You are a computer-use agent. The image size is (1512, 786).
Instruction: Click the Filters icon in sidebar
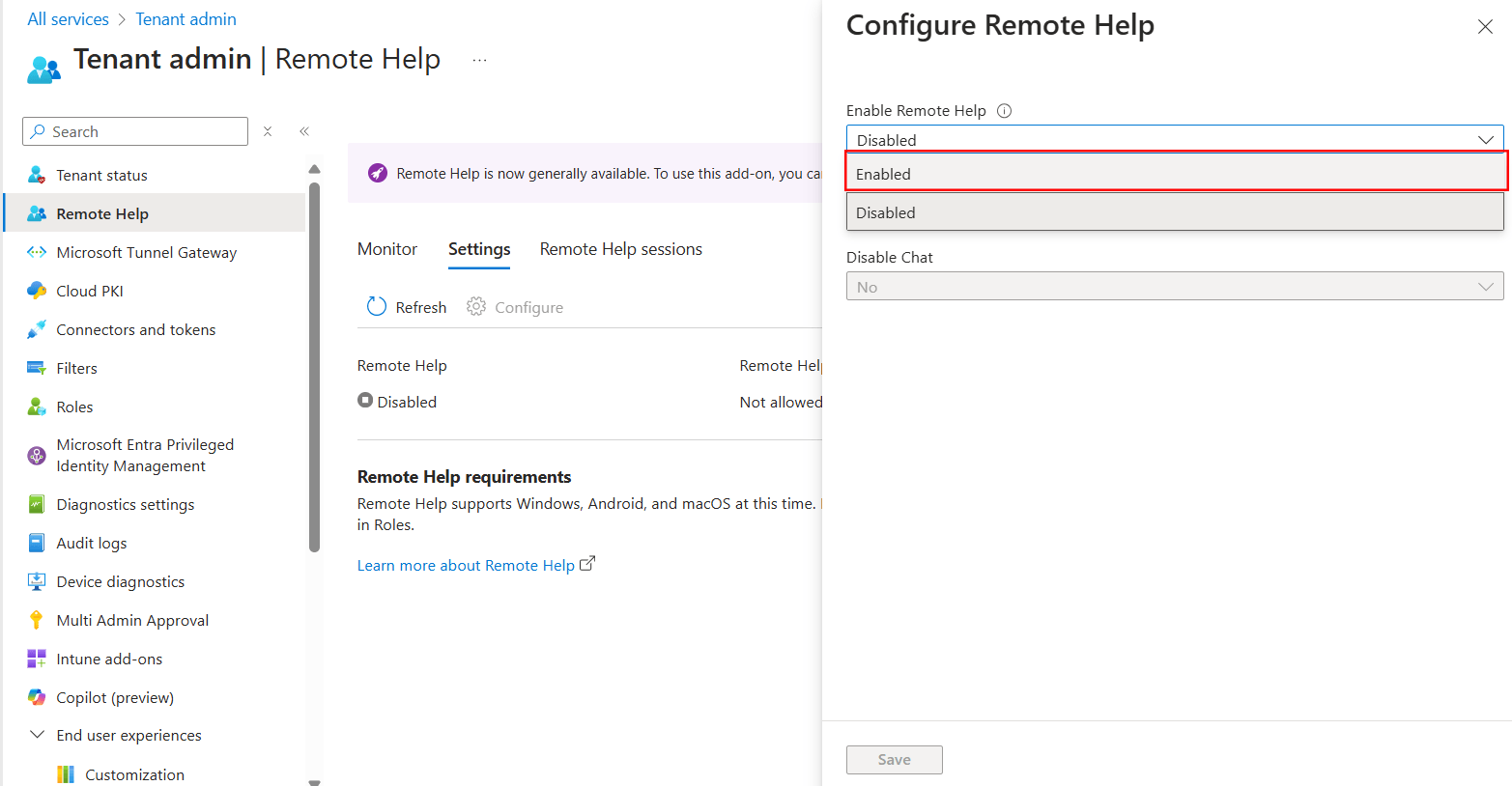click(x=37, y=368)
